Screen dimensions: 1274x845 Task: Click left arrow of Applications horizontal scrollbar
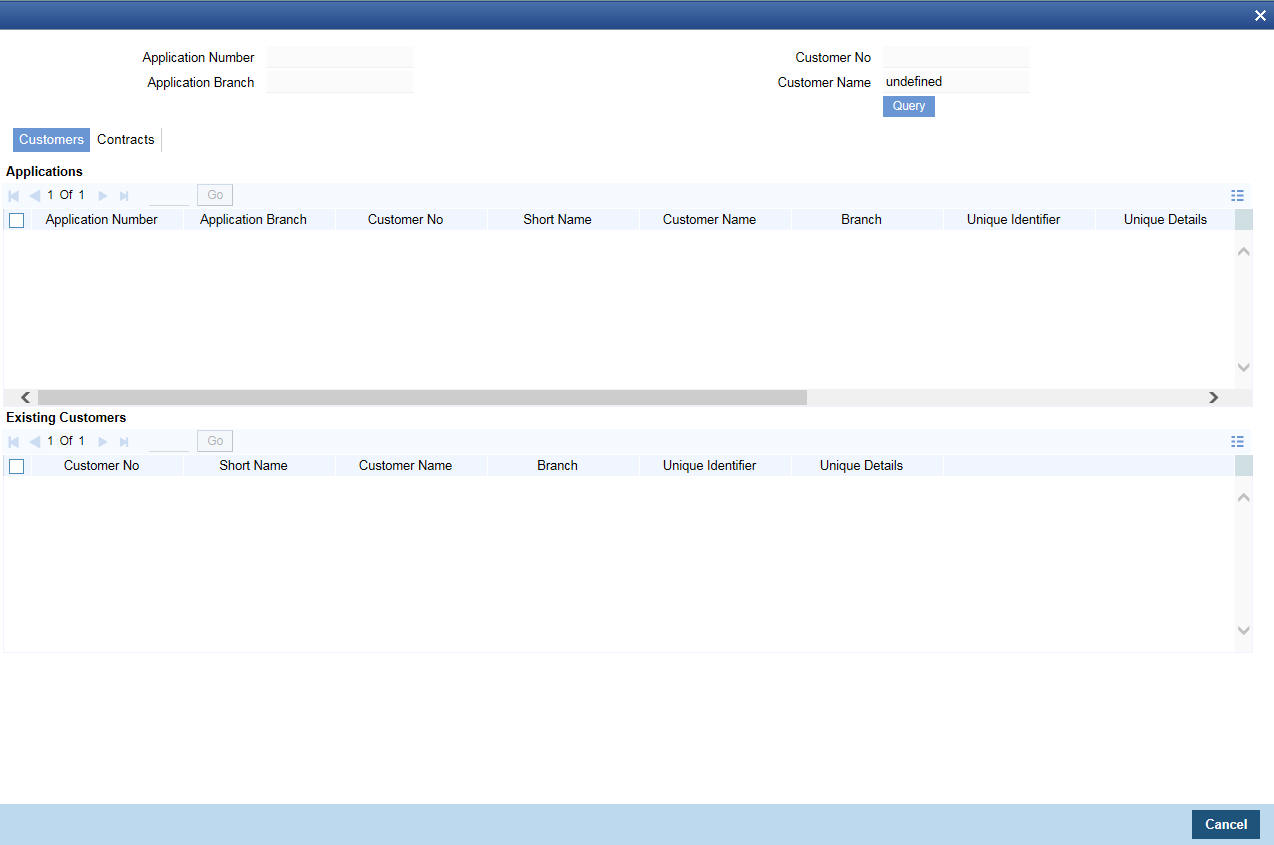click(x=26, y=397)
